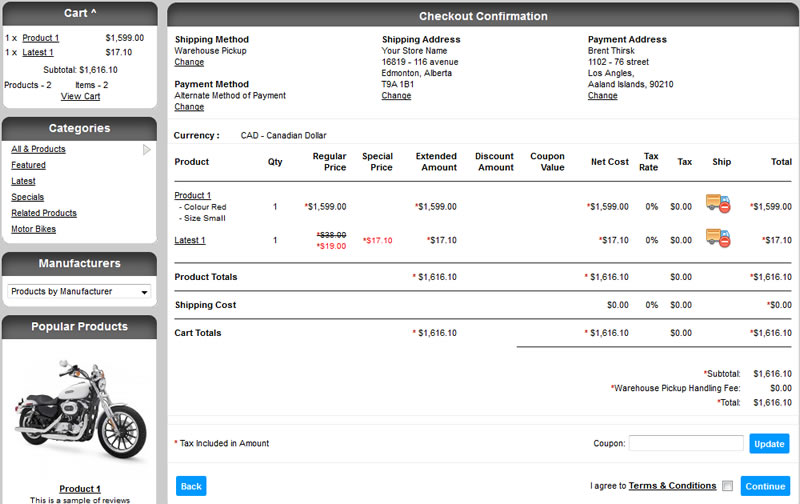The width and height of the screenshot is (800, 504).
Task: Click the Continue button
Action: click(x=765, y=486)
